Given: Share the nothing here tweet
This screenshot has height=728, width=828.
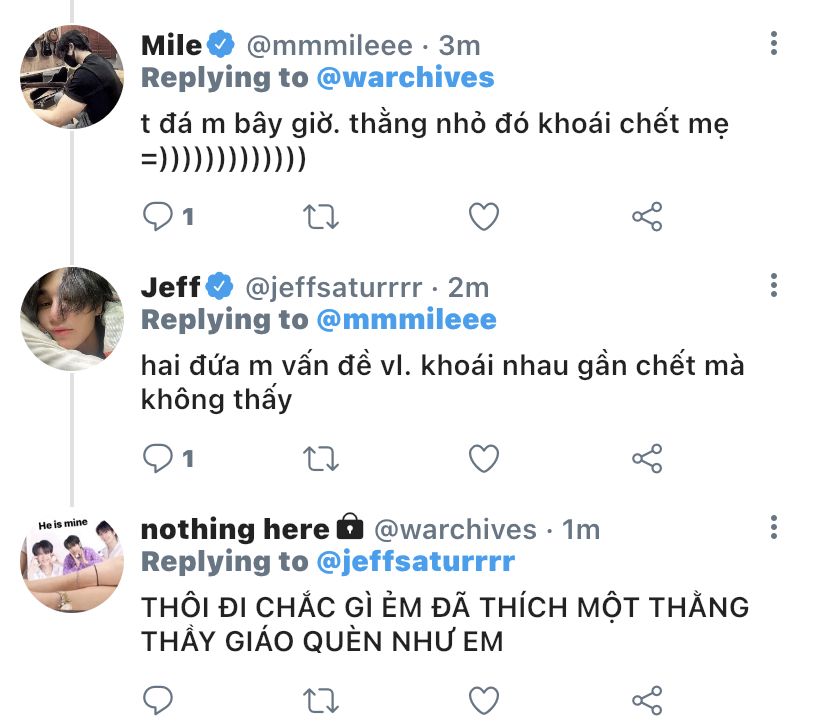Looking at the screenshot, I should 647,699.
